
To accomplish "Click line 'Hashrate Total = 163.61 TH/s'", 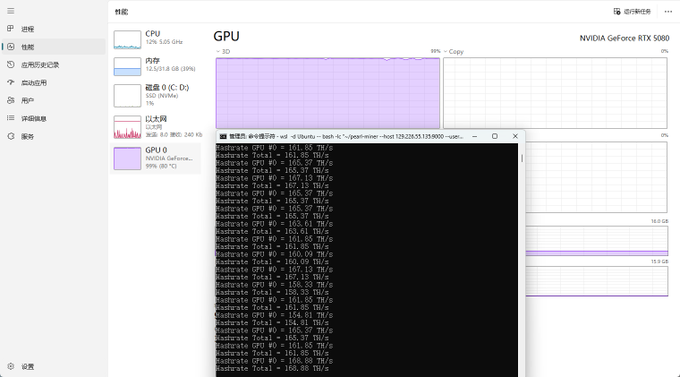I will pyautogui.click(x=272, y=231).
